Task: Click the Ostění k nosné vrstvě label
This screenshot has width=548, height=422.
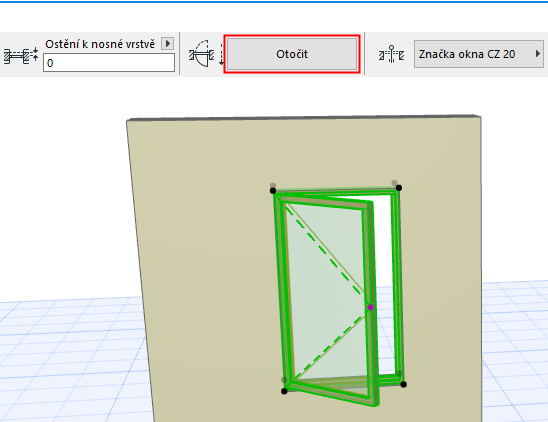Action: coord(100,44)
